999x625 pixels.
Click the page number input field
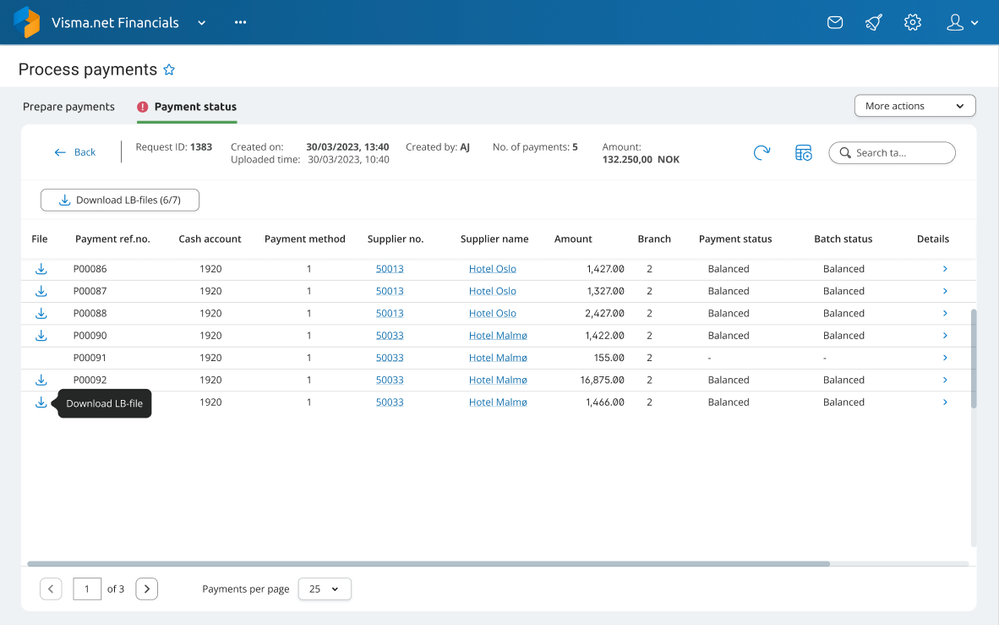point(87,589)
